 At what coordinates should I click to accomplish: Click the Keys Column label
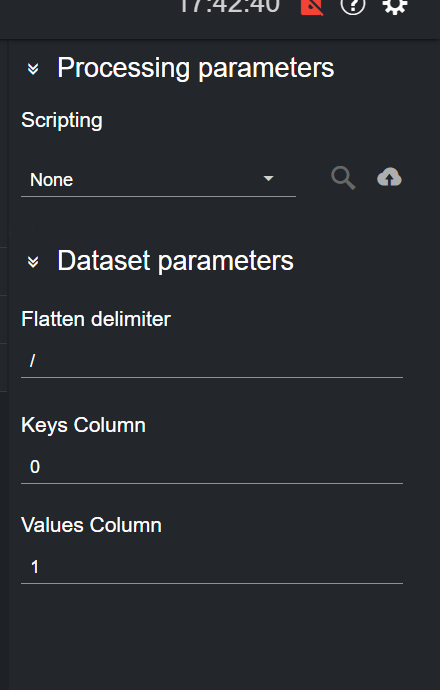pyautogui.click(x=83, y=426)
